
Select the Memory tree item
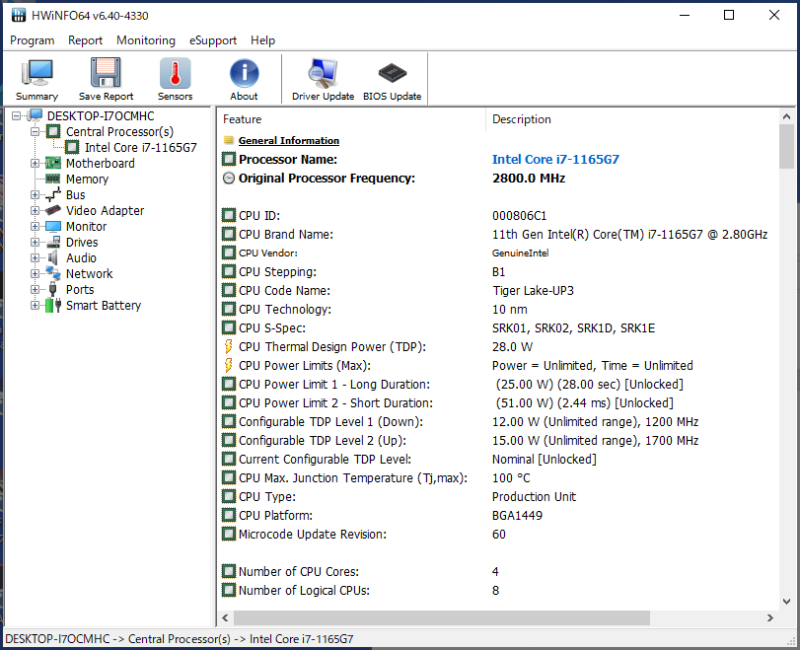pos(87,179)
